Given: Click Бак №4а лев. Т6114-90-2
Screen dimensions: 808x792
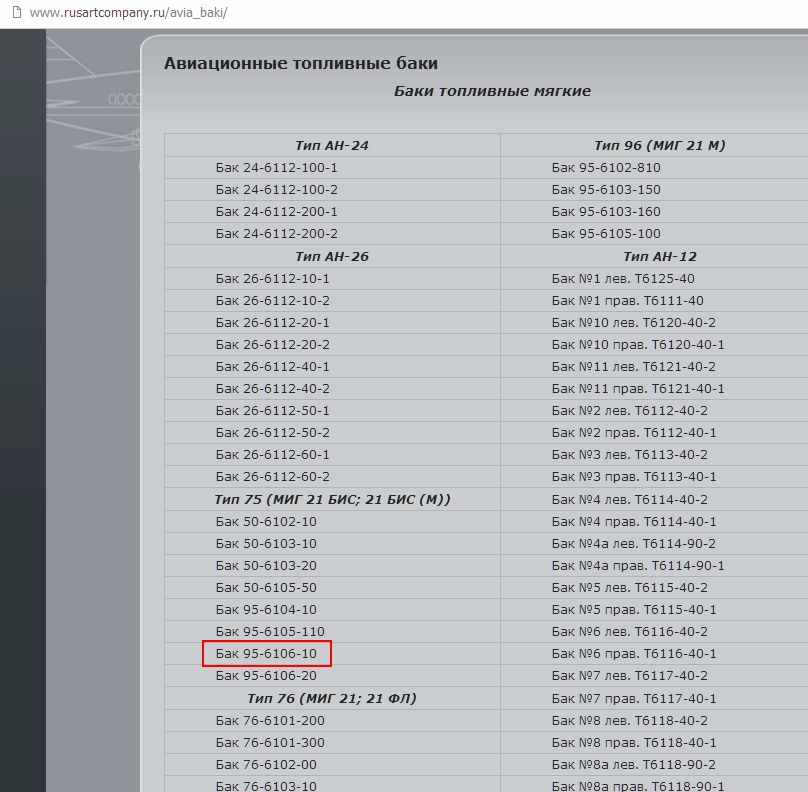Looking at the screenshot, I should [633, 544].
